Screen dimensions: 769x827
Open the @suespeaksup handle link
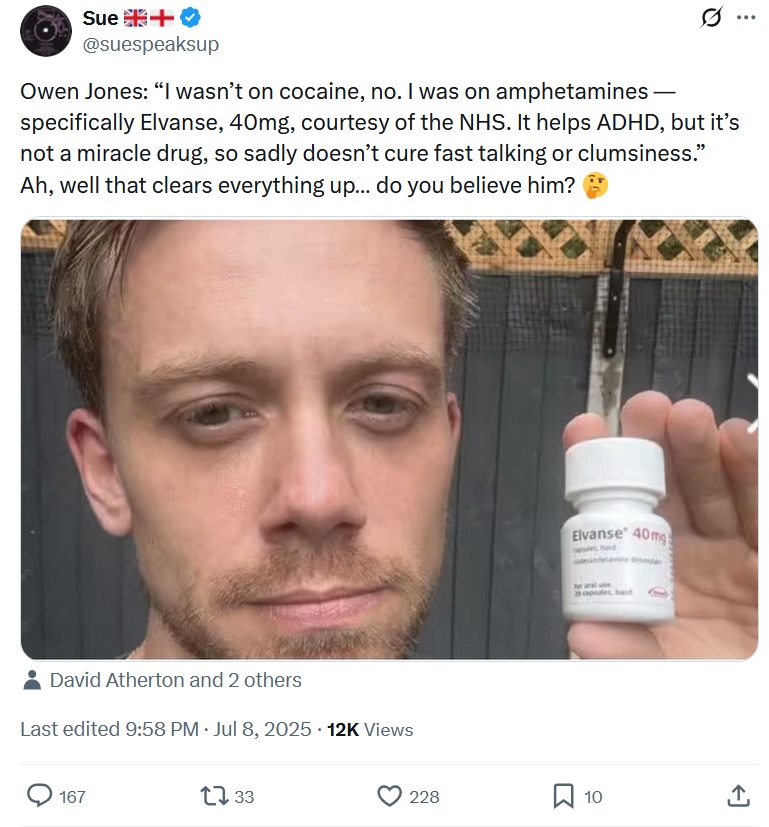pyautogui.click(x=151, y=44)
